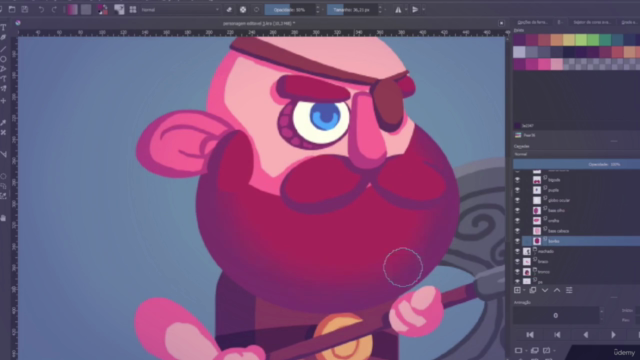The image size is (640, 360).
Task: Open the add-layer type dropdown arrow
Action: click(524, 290)
